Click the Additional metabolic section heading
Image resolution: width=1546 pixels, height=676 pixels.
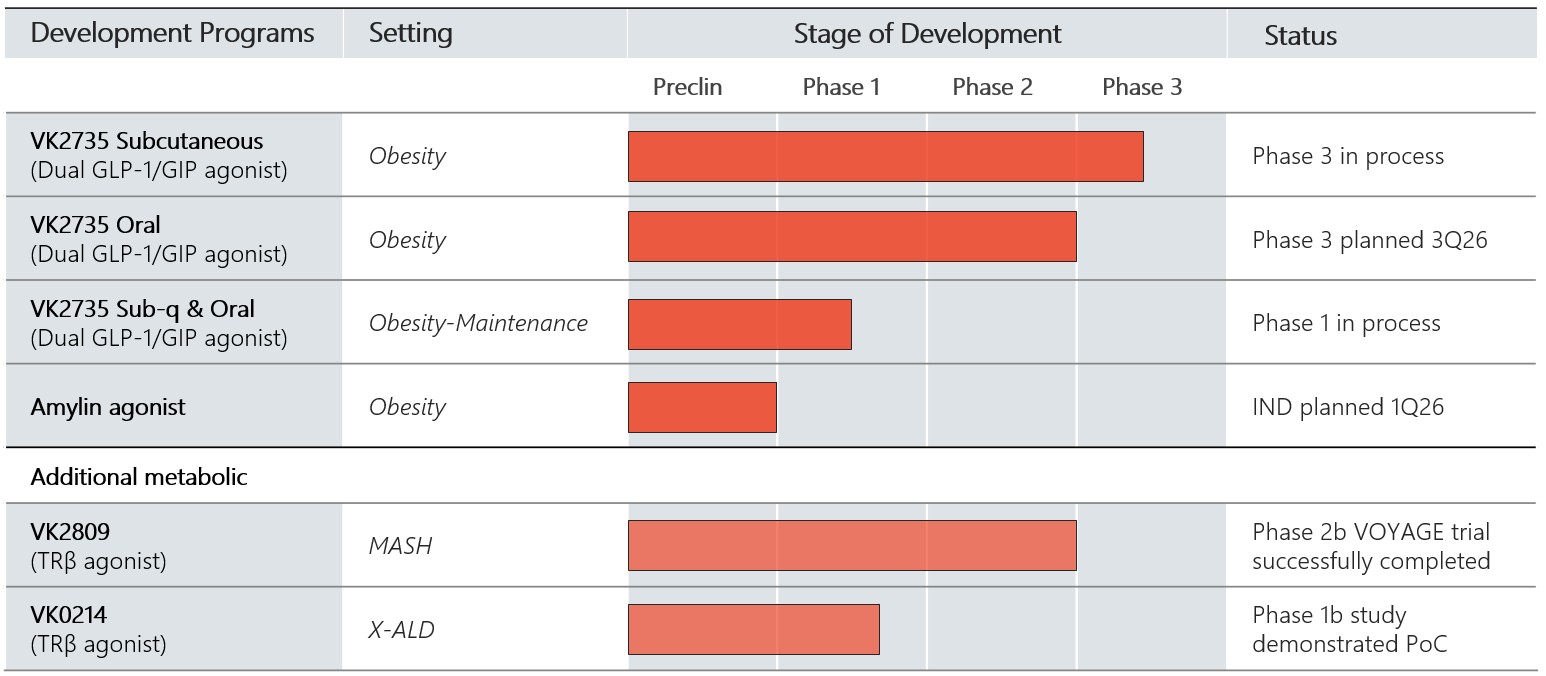pos(139,476)
